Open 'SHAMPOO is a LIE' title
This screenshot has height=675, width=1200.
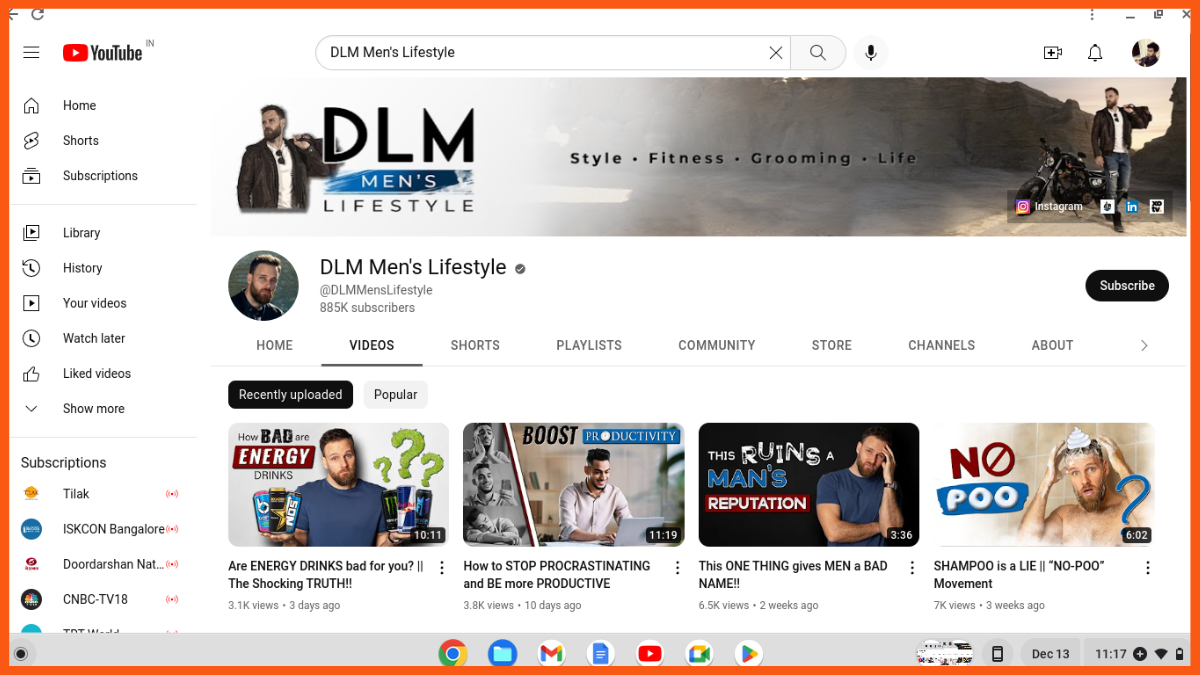(x=1019, y=575)
